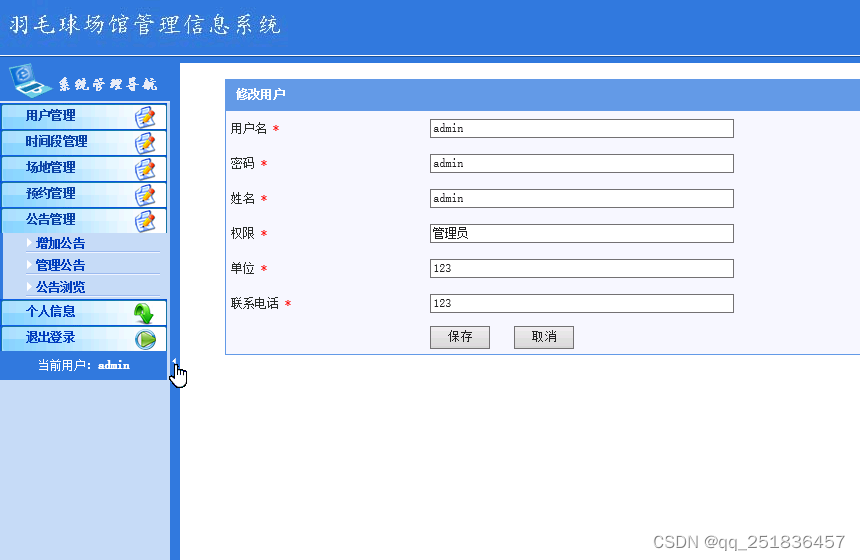Collapse the sidebar using the small arrow handle
Viewport: 860px width, 560px height.
coord(174,360)
